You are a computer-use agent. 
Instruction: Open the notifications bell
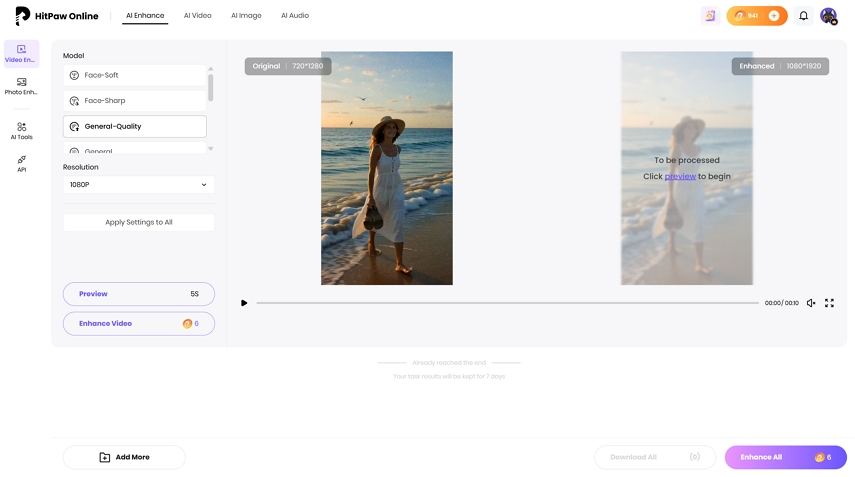click(x=804, y=16)
